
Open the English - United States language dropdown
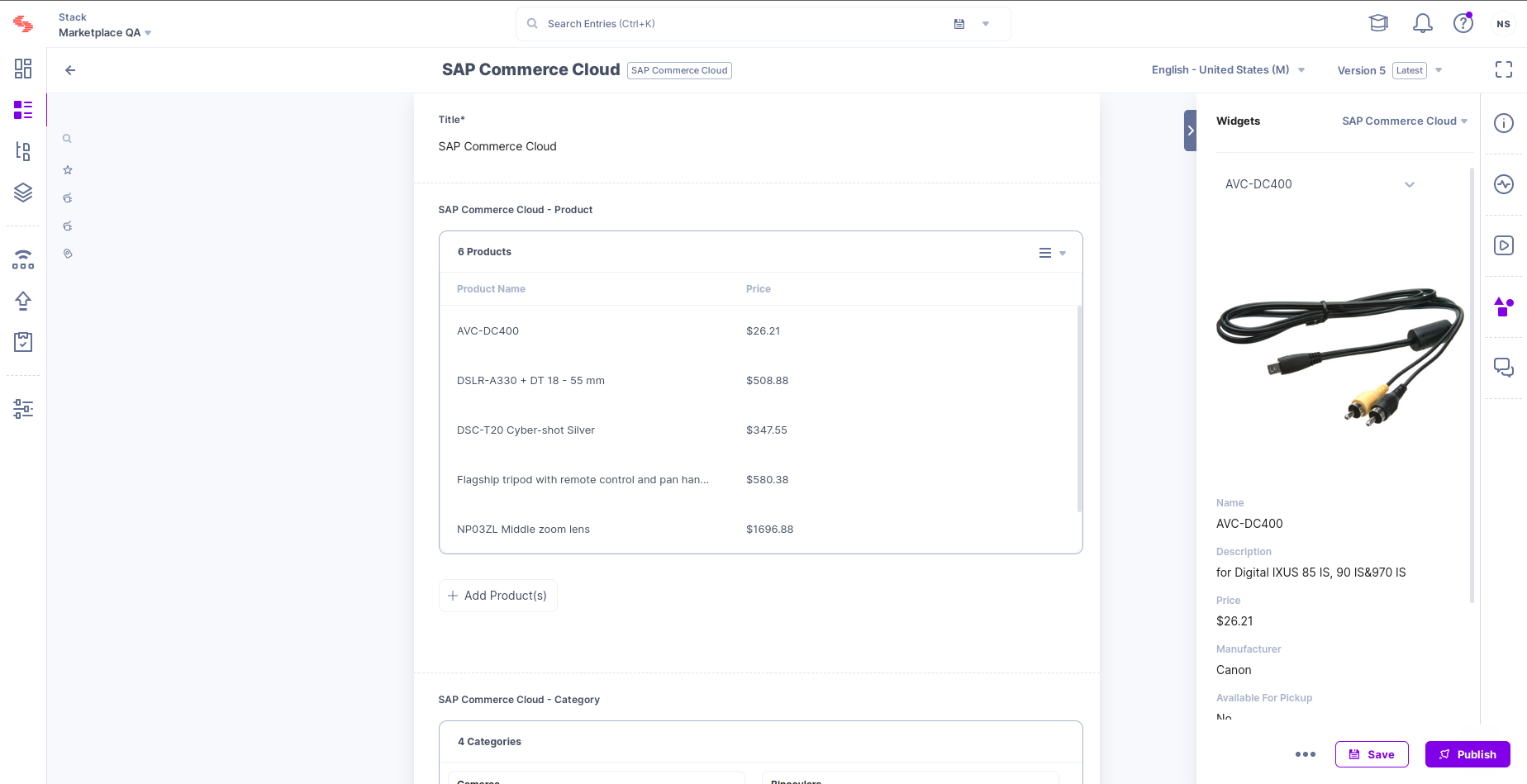[1228, 70]
